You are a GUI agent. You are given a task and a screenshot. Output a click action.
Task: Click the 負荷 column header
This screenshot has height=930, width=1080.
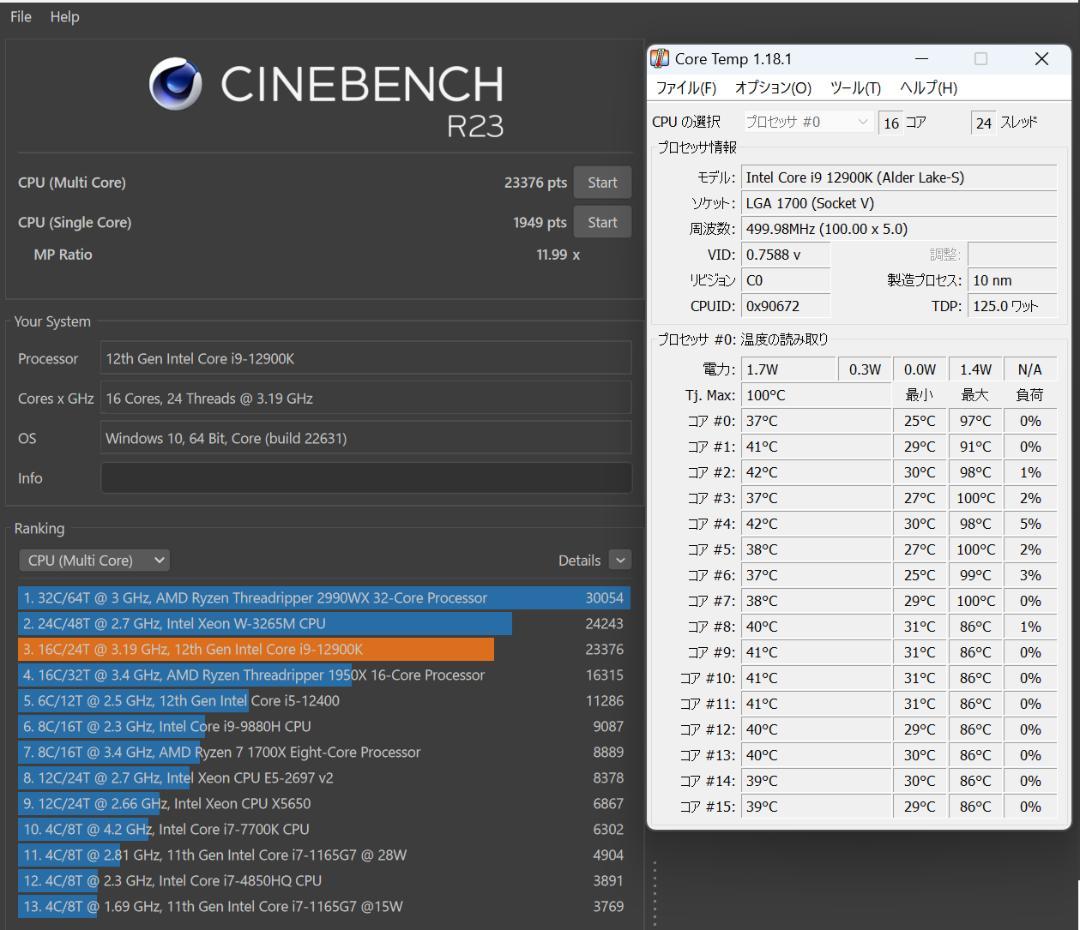coord(1030,395)
